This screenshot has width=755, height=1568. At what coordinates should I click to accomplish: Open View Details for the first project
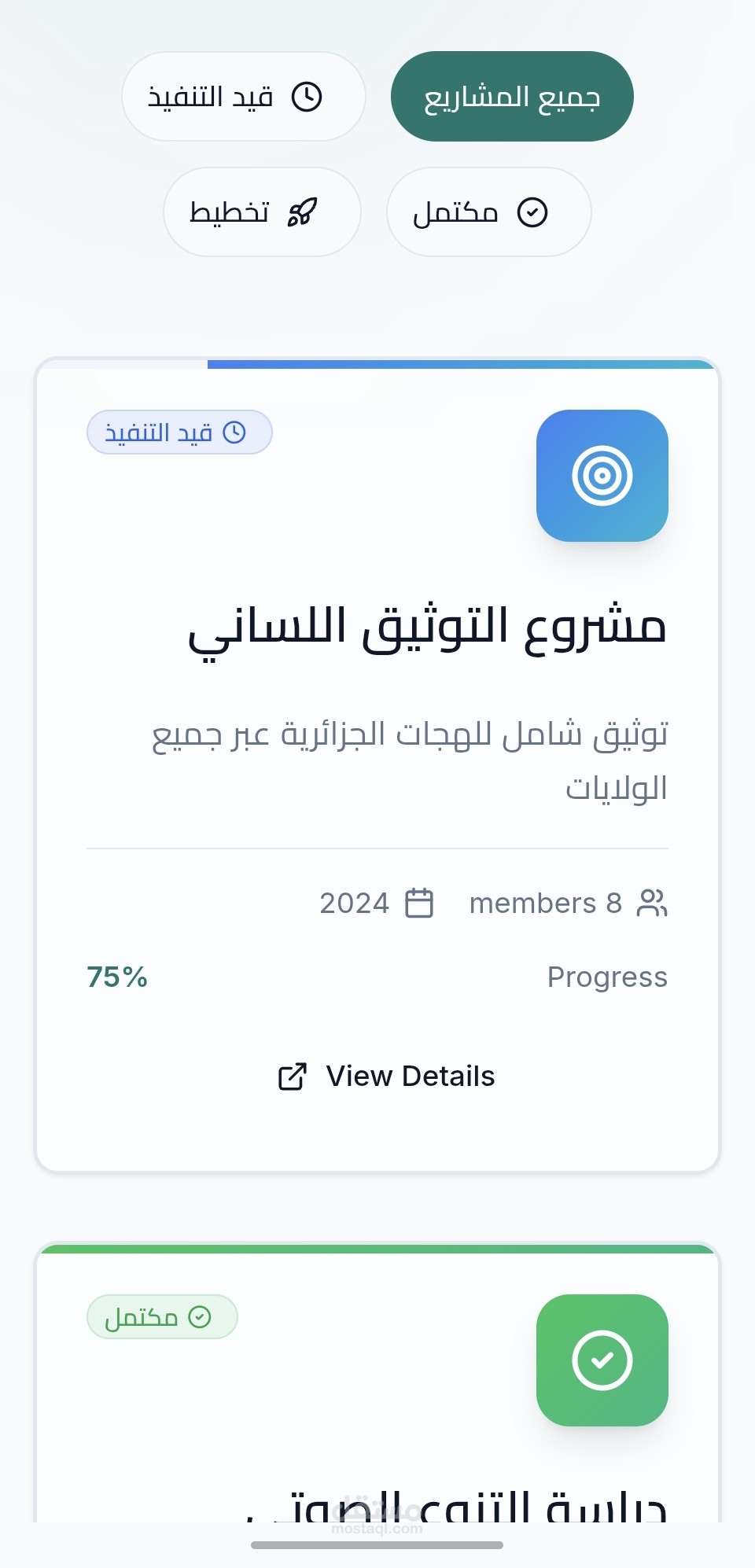[x=387, y=1077]
